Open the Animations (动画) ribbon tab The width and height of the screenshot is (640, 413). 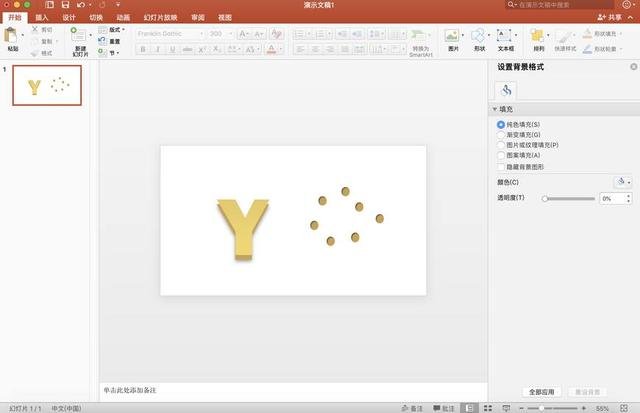tap(122, 17)
